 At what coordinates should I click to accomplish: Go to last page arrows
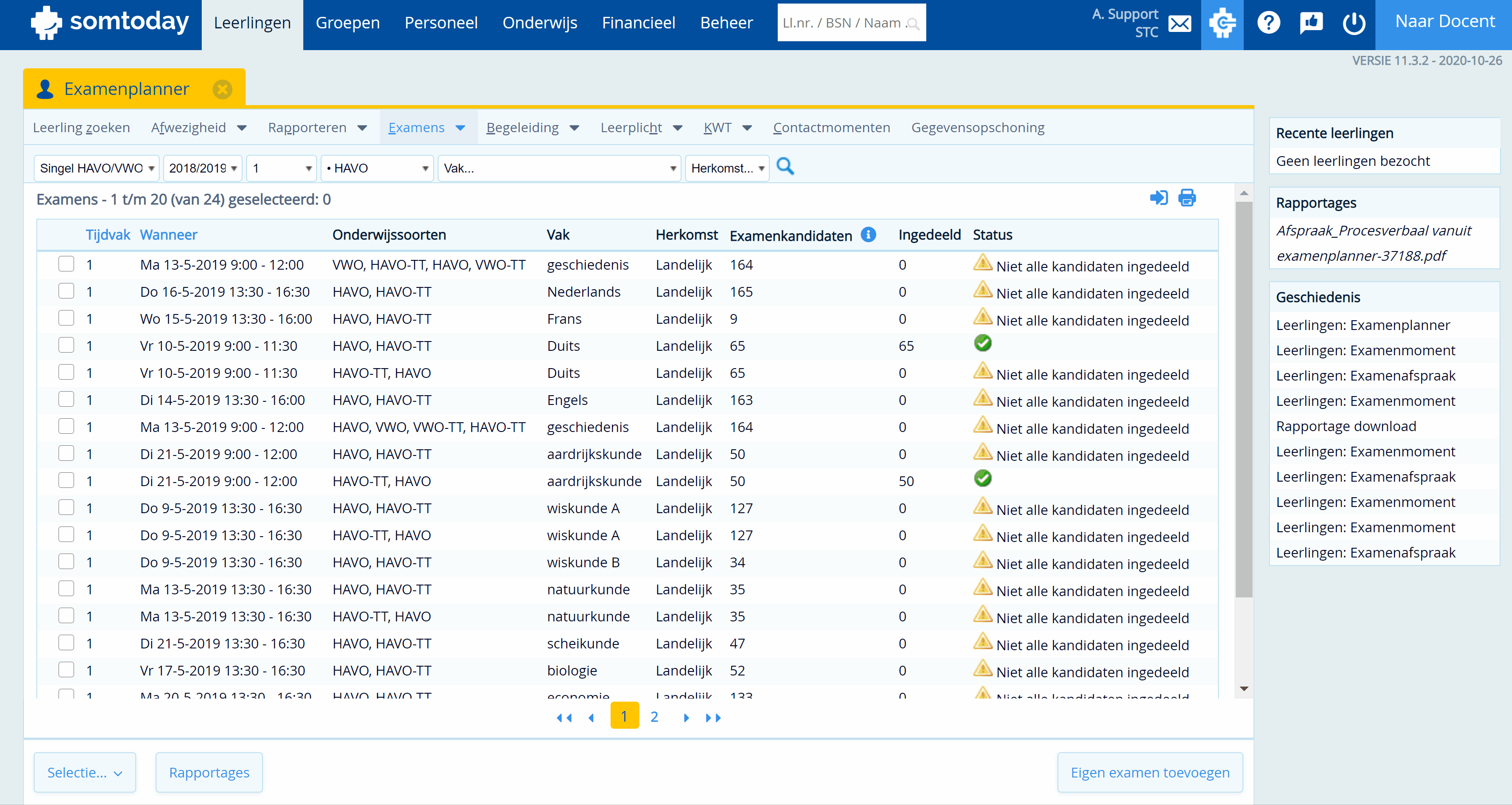coord(713,718)
